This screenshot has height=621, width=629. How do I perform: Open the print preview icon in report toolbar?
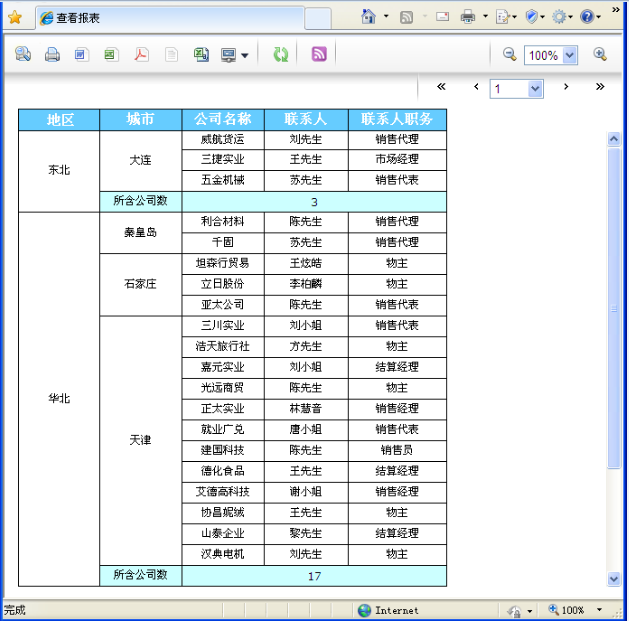[23, 54]
